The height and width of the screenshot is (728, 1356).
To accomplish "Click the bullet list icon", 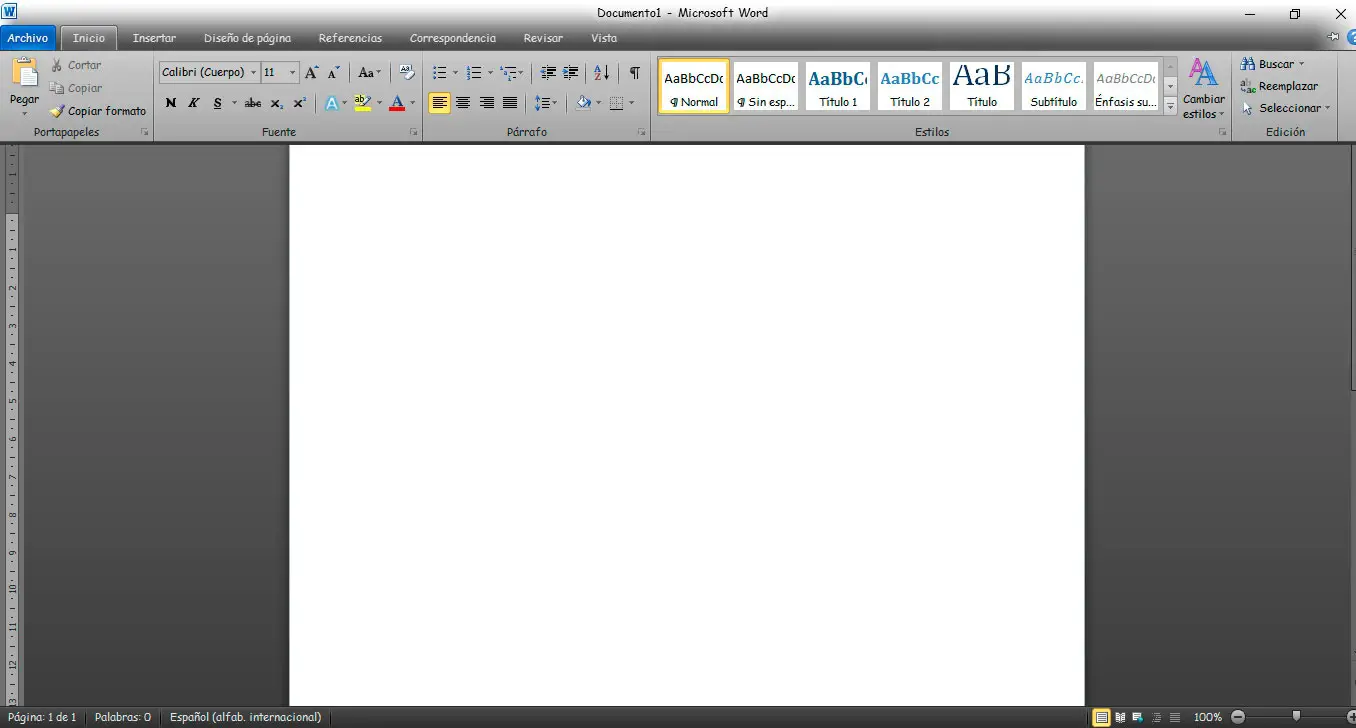I will pyautogui.click(x=439, y=73).
